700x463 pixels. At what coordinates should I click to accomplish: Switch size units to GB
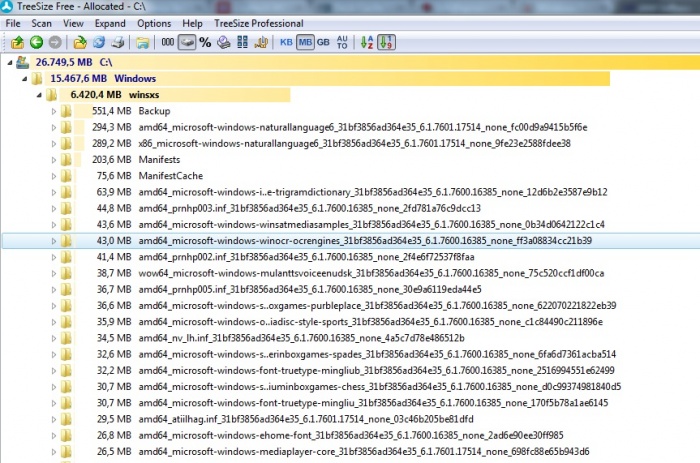coord(323,42)
